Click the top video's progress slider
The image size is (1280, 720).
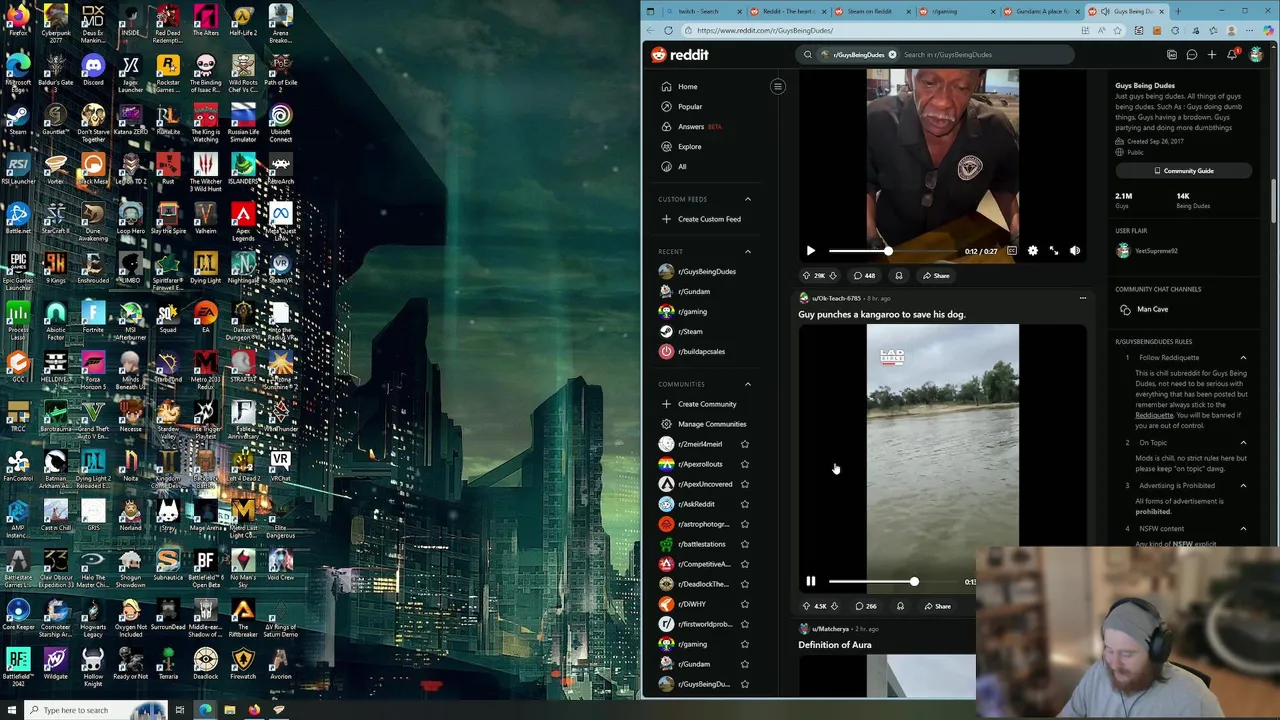(x=891, y=251)
